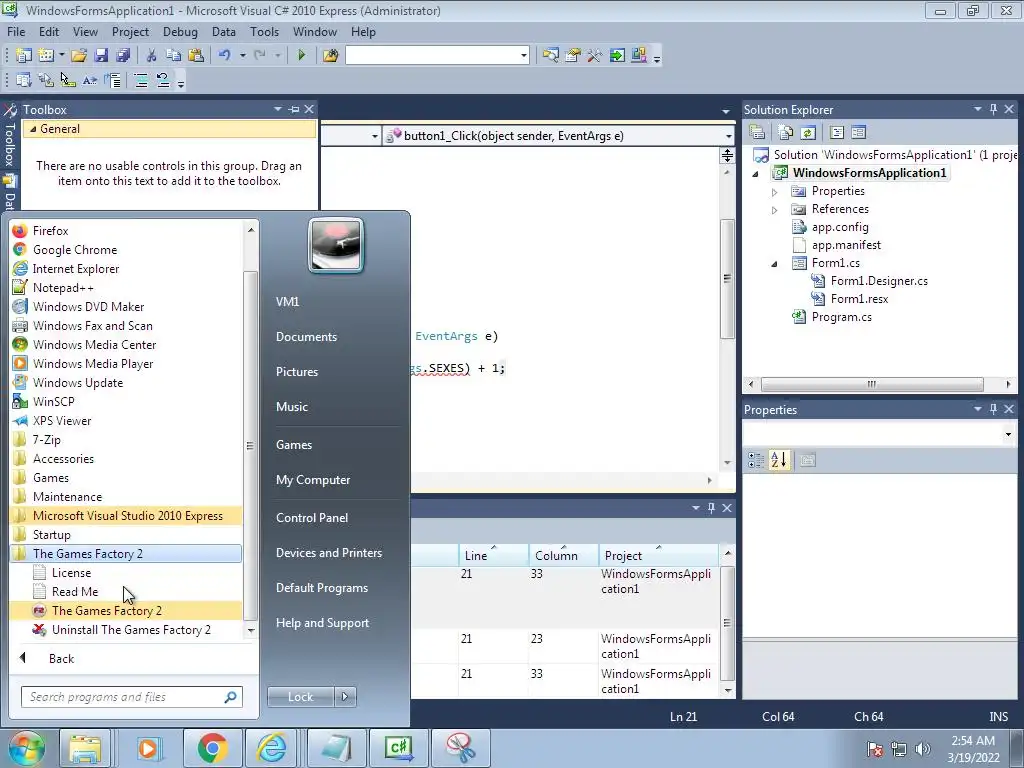1024x768 pixels.
Task: Open Properties Window icon in main toolbar
Action: pos(573,56)
